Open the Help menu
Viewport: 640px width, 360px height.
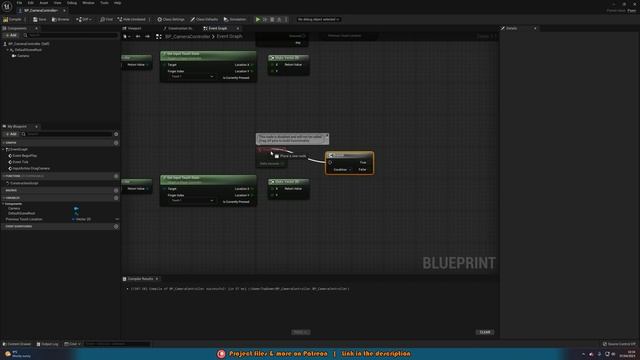(x=118, y=3)
